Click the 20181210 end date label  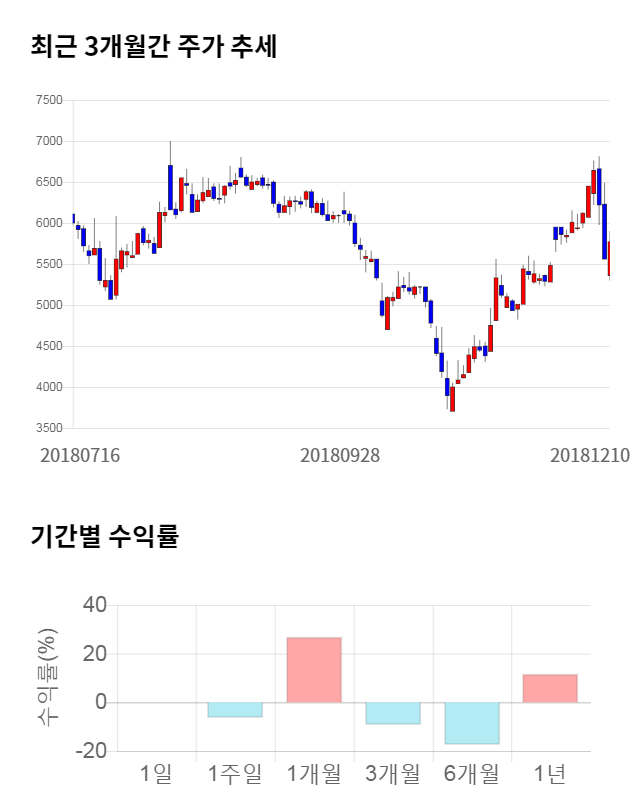pyautogui.click(x=590, y=455)
